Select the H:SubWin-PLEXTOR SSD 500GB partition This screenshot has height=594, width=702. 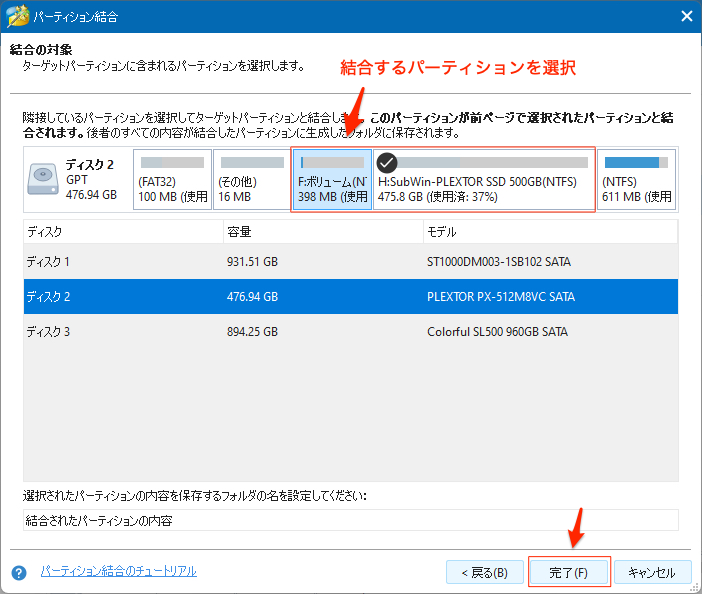(484, 181)
